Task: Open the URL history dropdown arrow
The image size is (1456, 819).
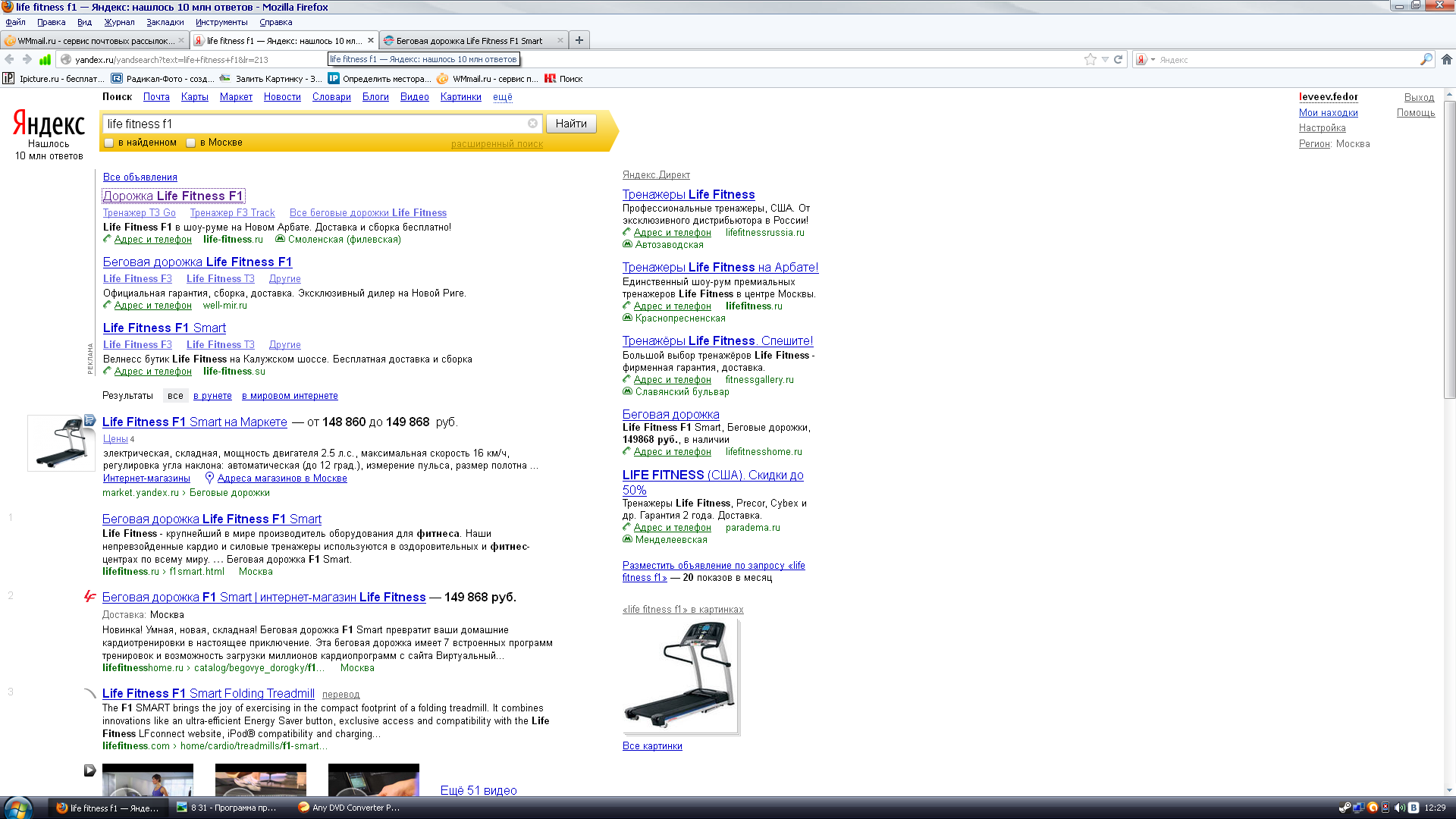Action: pos(1105,59)
